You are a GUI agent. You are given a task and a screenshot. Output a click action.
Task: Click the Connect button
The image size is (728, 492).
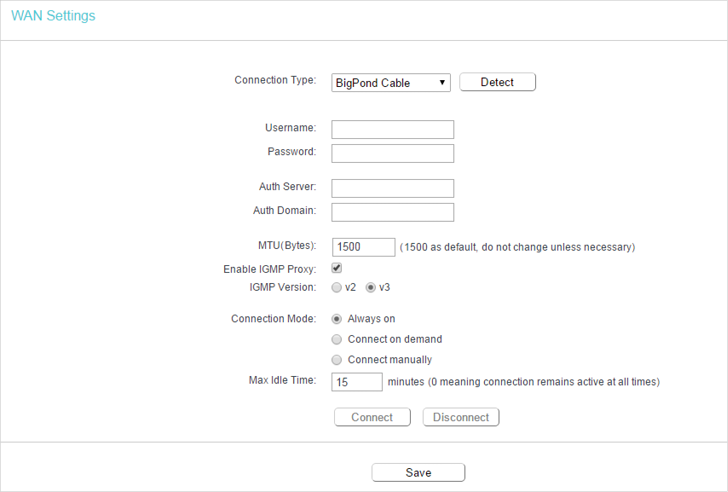coord(372,417)
